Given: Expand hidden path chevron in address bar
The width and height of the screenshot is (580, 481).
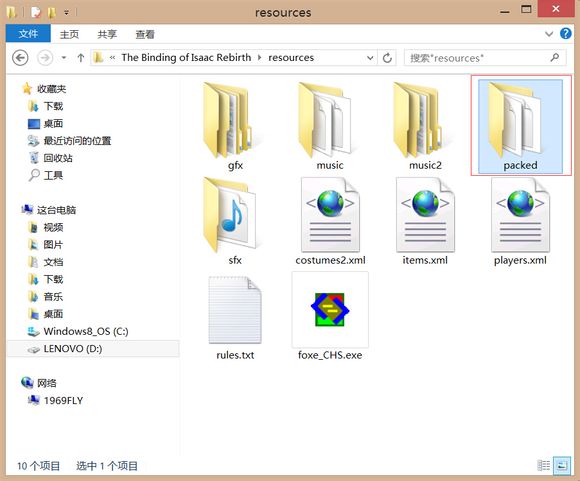Looking at the screenshot, I should click(x=112, y=58).
